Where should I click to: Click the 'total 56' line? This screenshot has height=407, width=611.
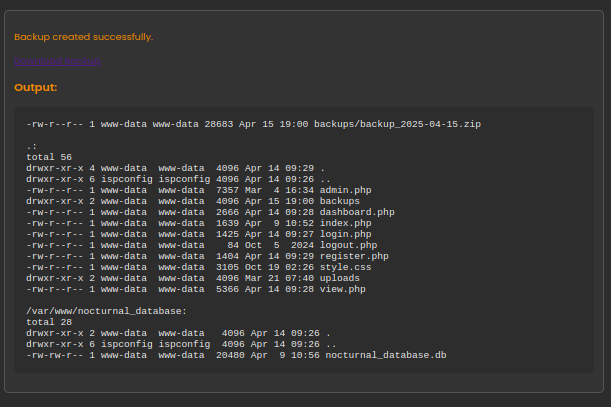click(49, 157)
